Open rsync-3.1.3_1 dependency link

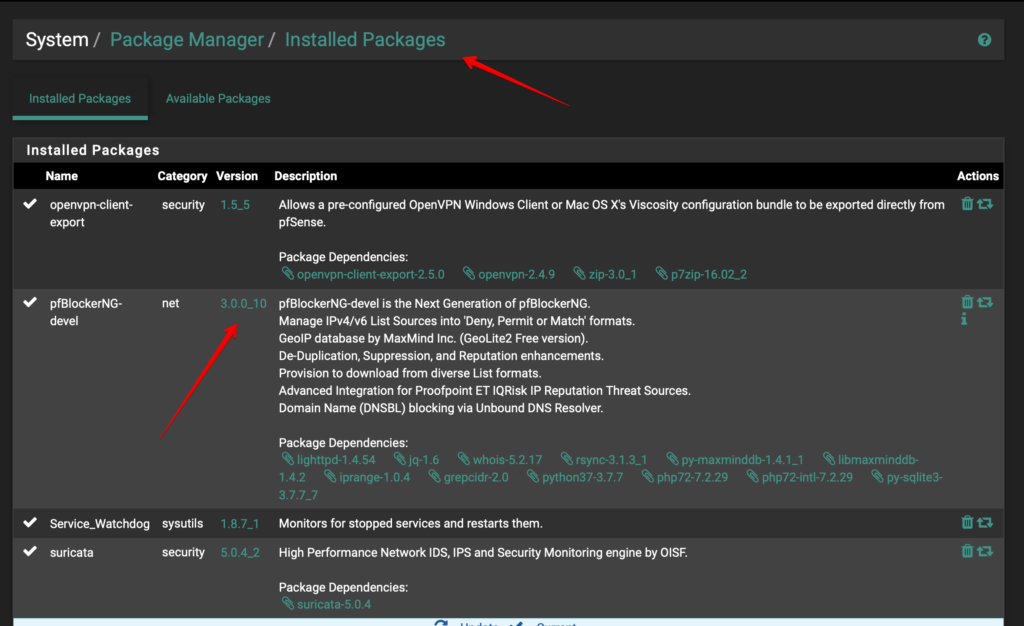[x=604, y=460]
